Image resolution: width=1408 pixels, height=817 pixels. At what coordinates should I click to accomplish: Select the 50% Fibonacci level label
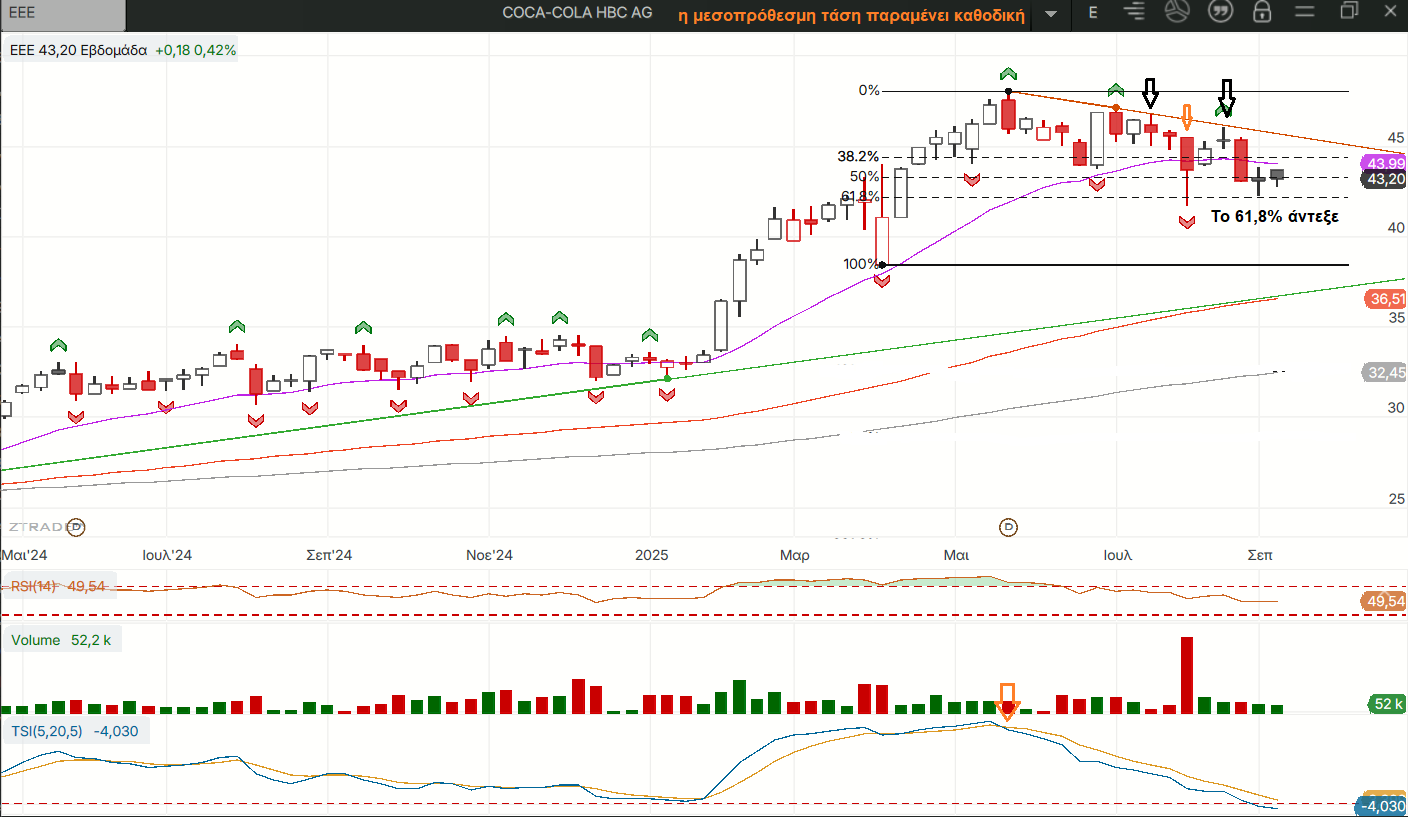point(865,176)
